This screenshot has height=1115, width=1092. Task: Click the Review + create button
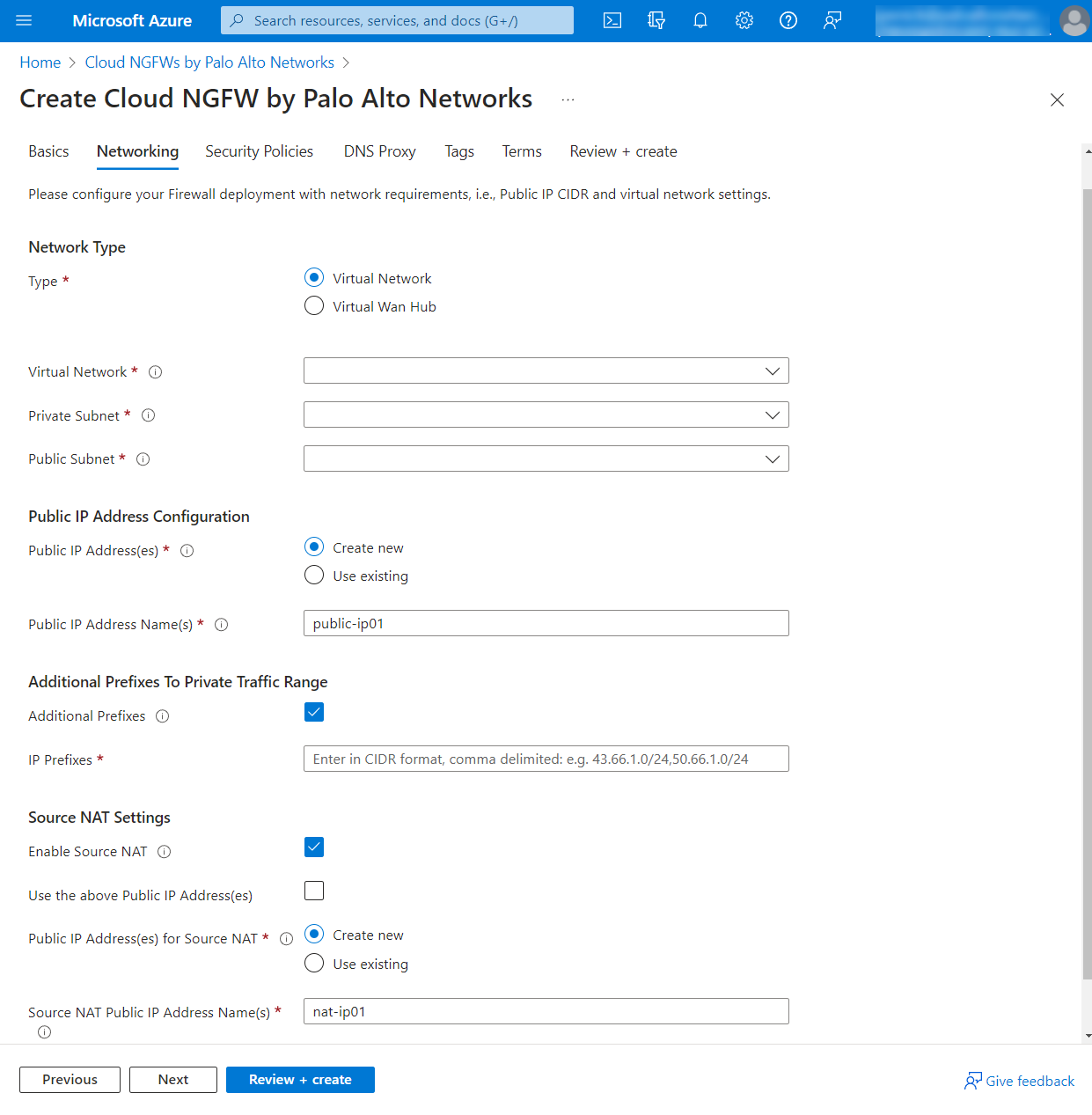(300, 1080)
